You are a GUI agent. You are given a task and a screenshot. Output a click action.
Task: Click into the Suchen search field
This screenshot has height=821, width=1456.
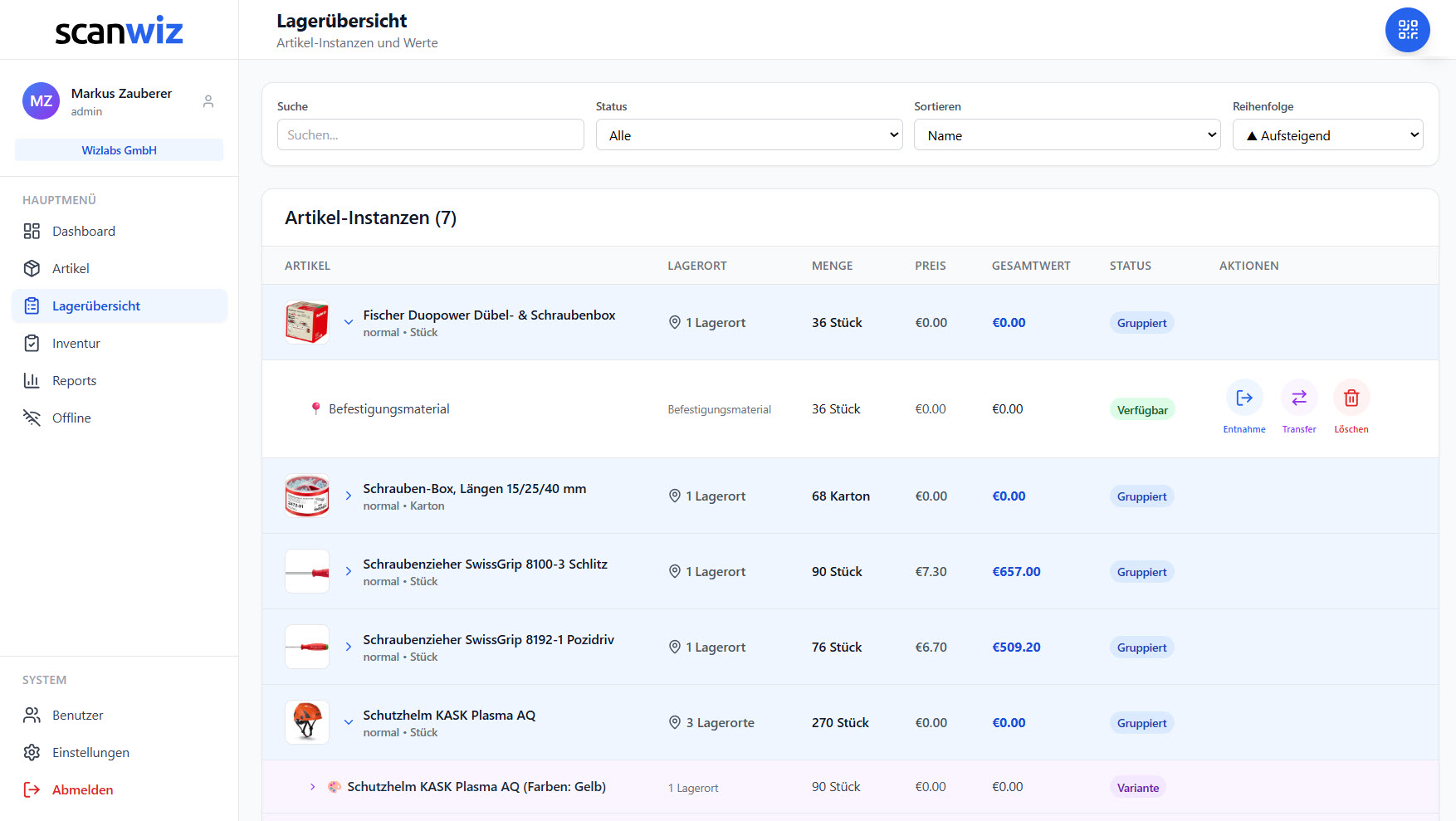point(430,135)
